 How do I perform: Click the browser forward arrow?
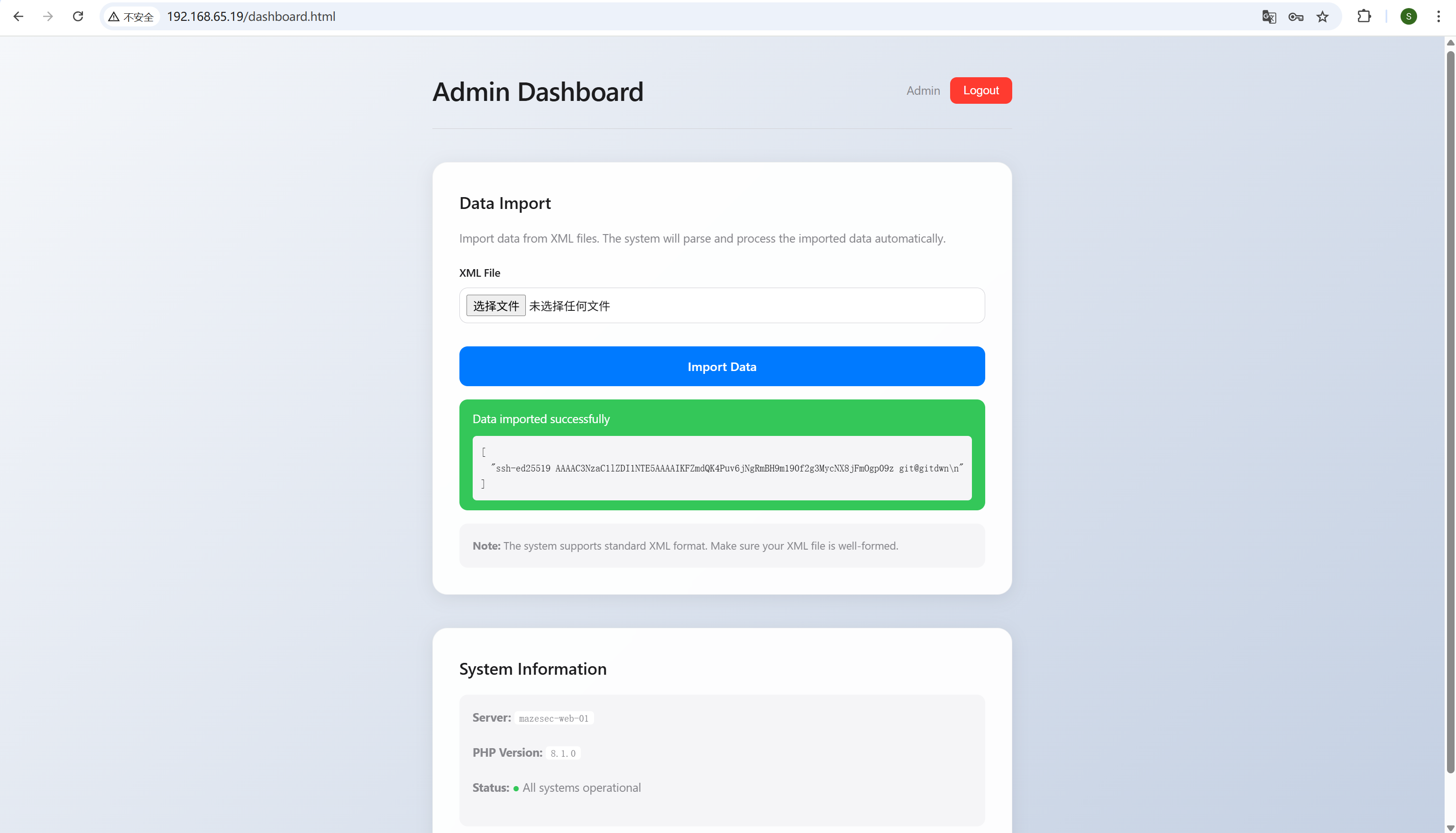(x=48, y=17)
